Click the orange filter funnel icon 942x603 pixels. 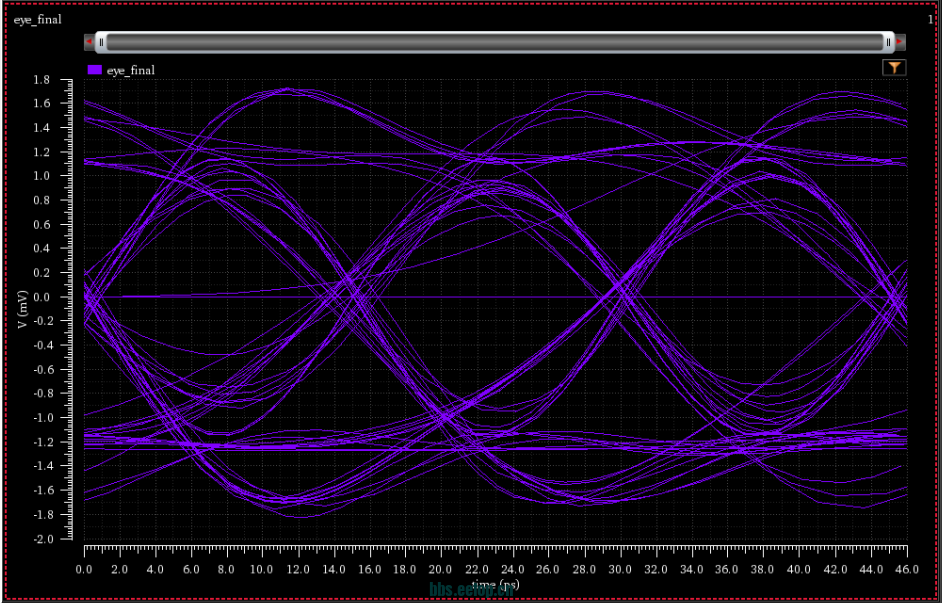tap(894, 68)
